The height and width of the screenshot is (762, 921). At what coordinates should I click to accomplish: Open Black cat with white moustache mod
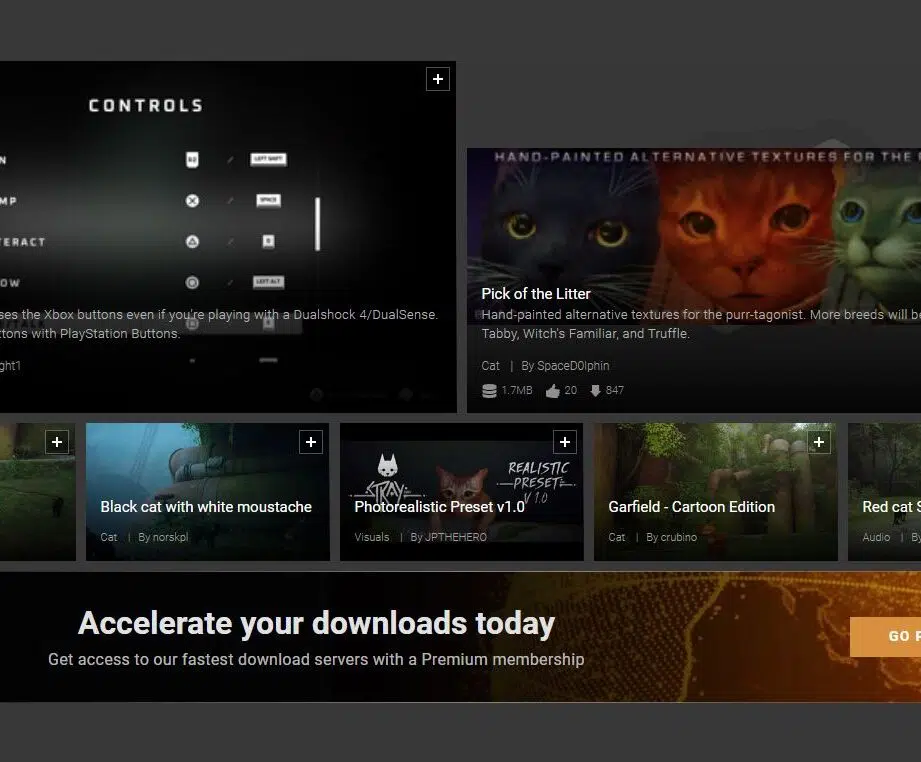pyautogui.click(x=206, y=506)
